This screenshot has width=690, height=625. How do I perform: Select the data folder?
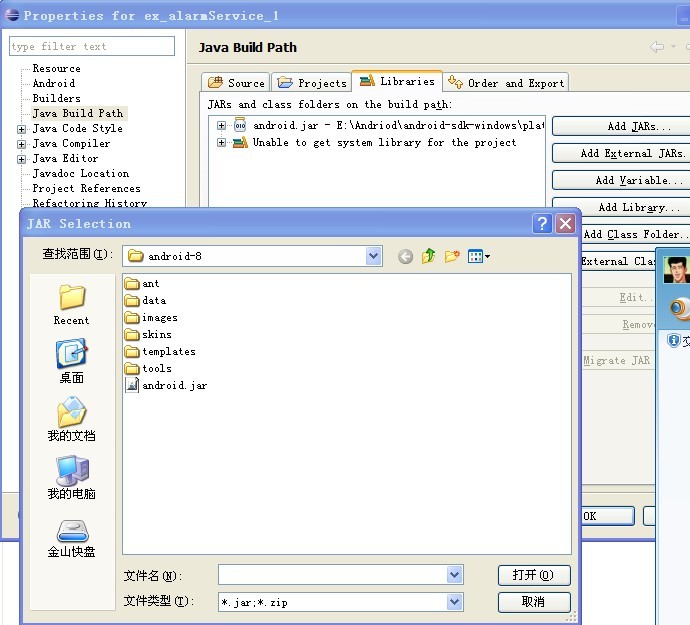pyautogui.click(x=145, y=300)
